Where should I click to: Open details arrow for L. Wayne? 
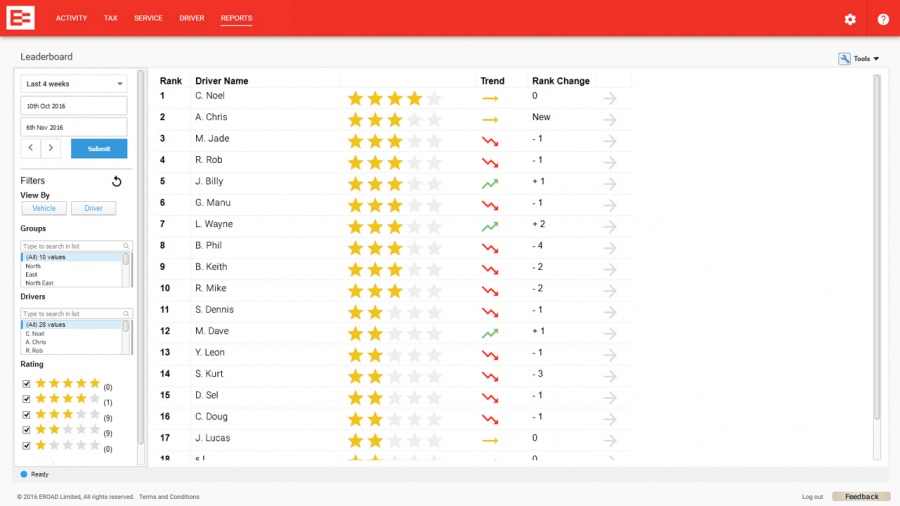tap(610, 226)
